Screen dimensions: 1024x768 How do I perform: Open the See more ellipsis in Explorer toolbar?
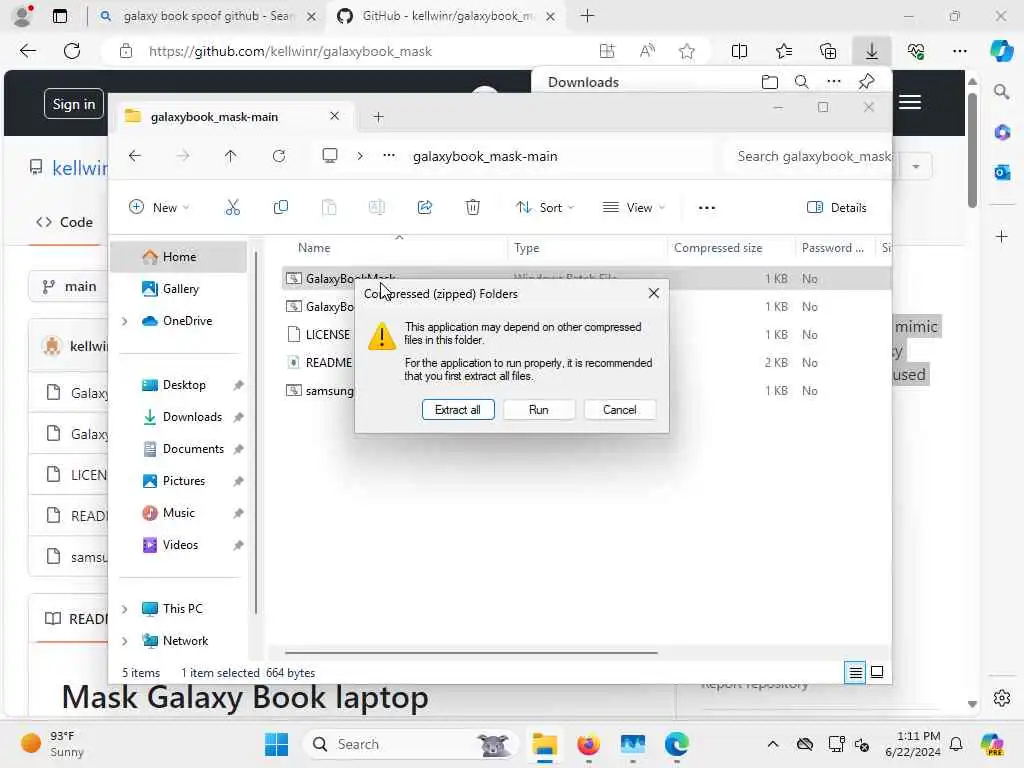707,208
